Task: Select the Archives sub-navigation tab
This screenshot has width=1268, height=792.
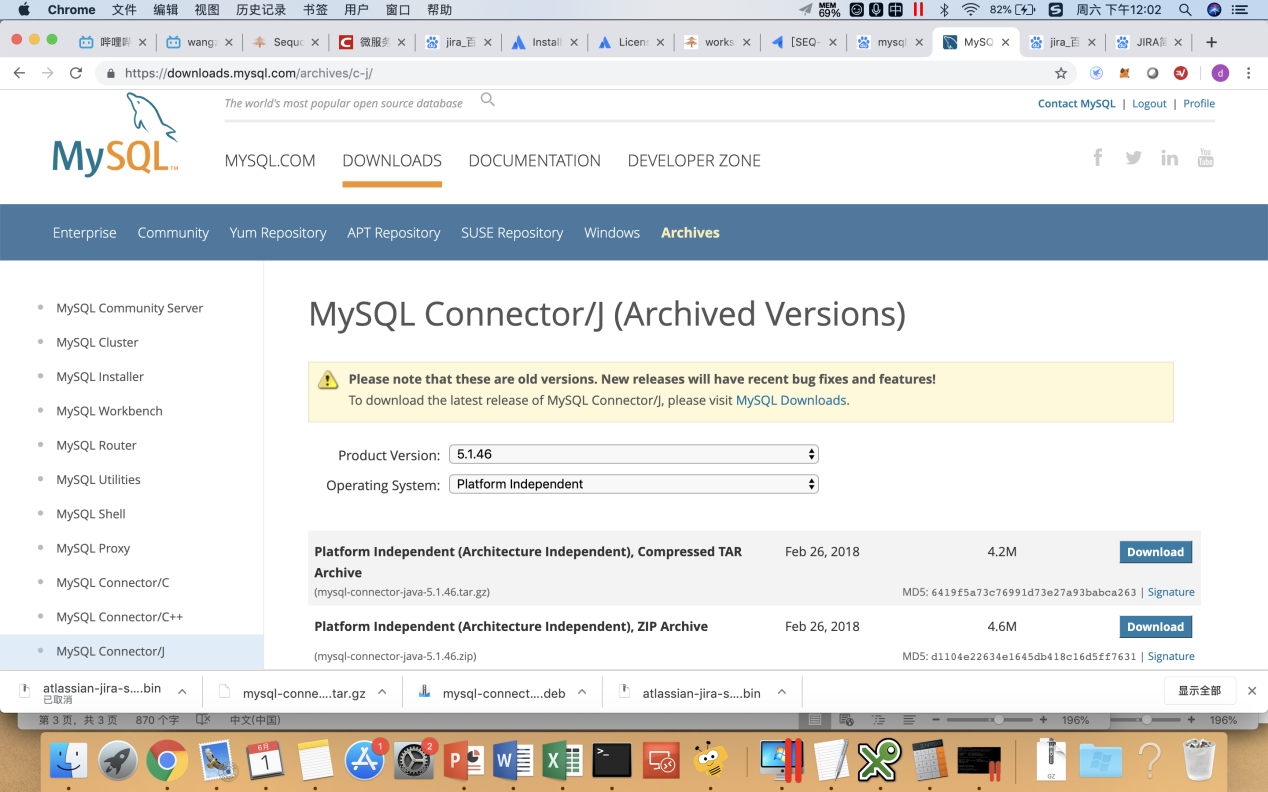Action: click(x=690, y=232)
